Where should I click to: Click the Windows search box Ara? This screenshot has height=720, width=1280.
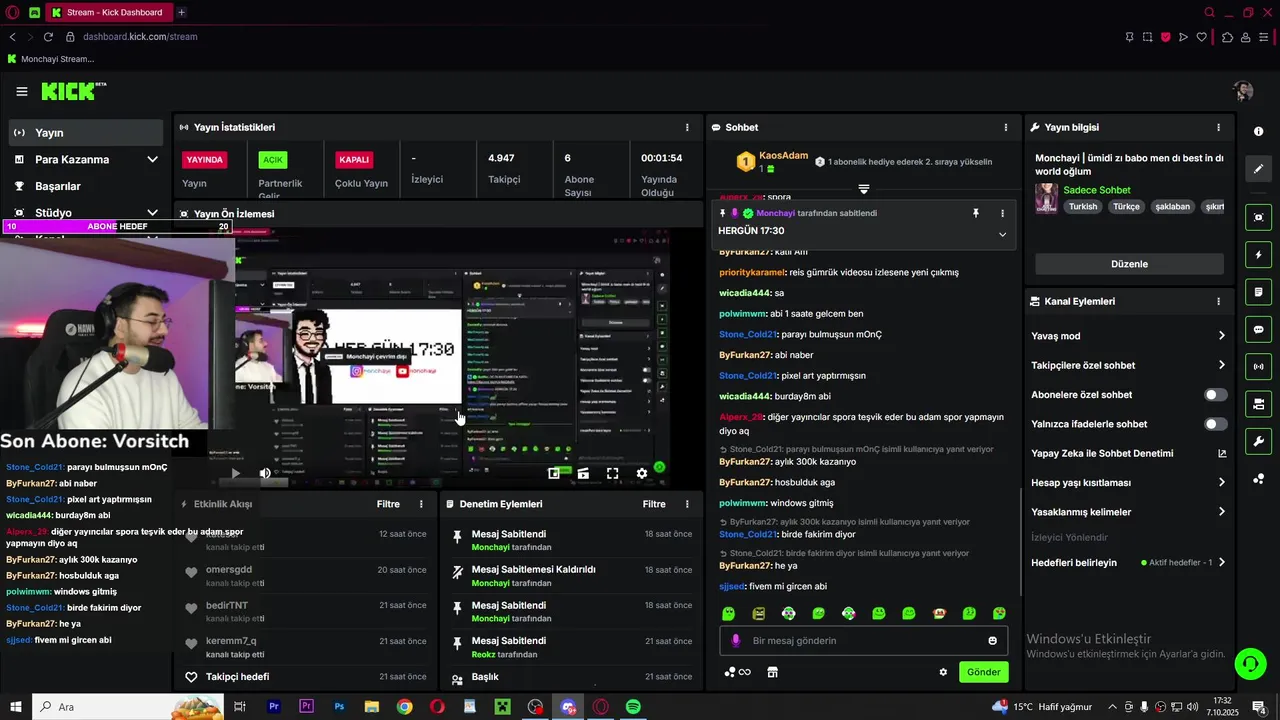pos(128,707)
